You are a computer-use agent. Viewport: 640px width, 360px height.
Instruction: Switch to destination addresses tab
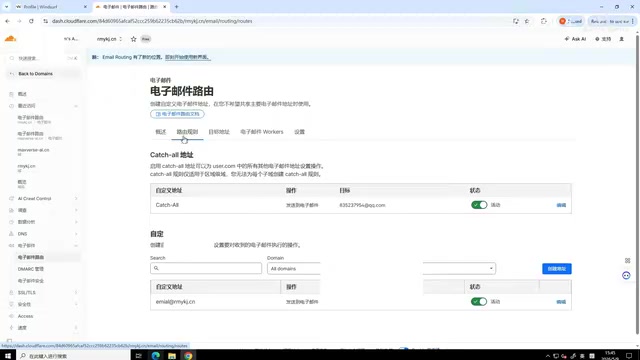219,132
